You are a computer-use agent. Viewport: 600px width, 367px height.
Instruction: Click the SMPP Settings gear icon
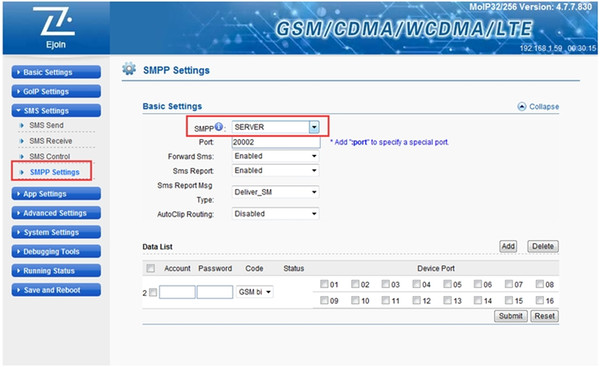pyautogui.click(x=129, y=69)
